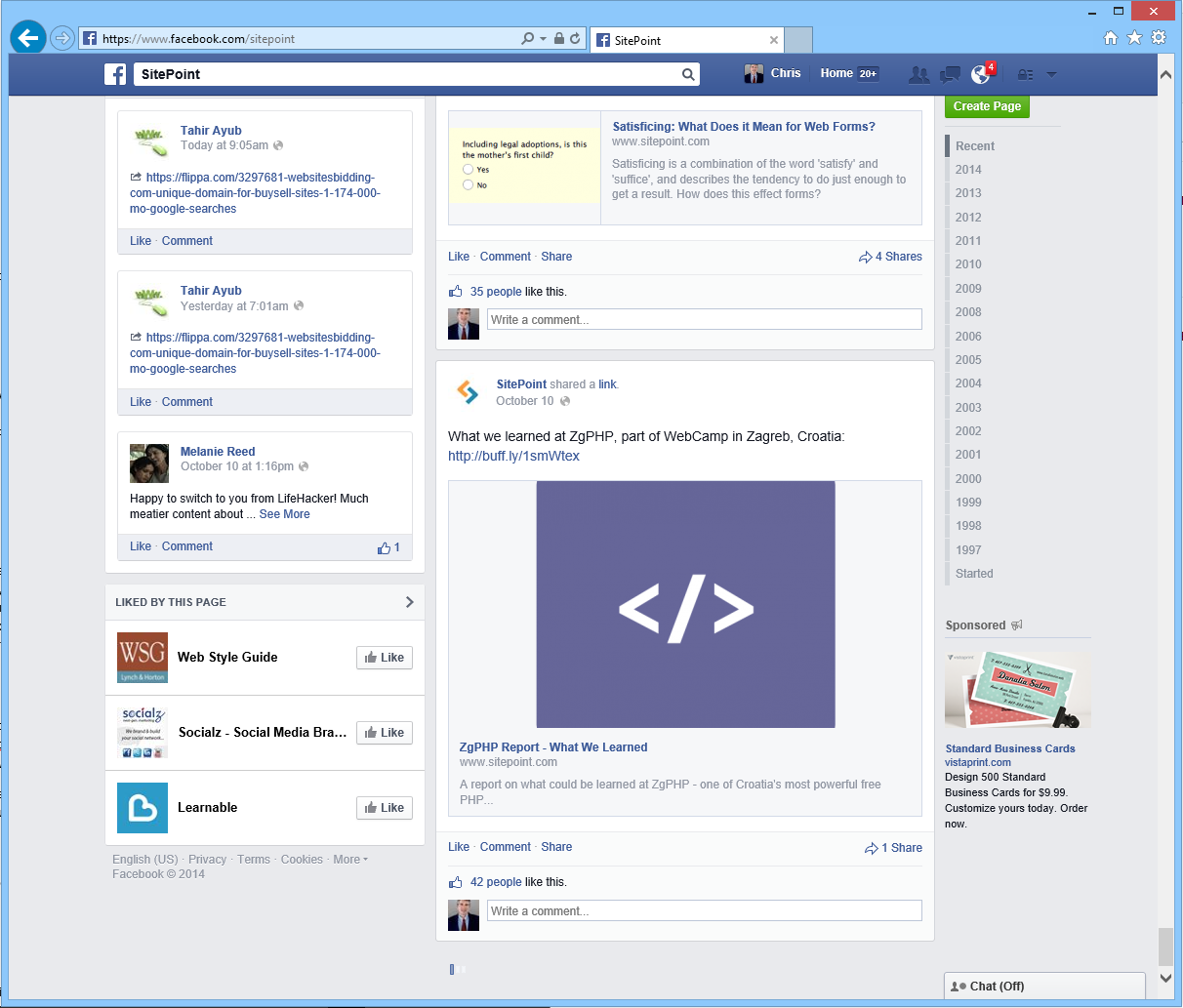Open the account settings dropdown arrow
This screenshot has width=1183, height=1008.
click(x=1051, y=74)
